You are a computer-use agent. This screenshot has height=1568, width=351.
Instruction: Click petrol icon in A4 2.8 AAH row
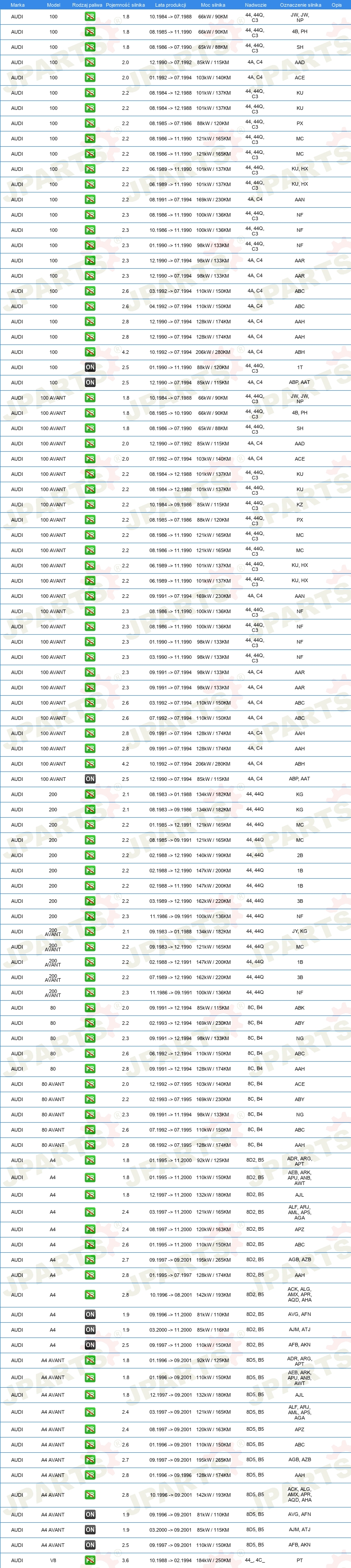point(90,1275)
